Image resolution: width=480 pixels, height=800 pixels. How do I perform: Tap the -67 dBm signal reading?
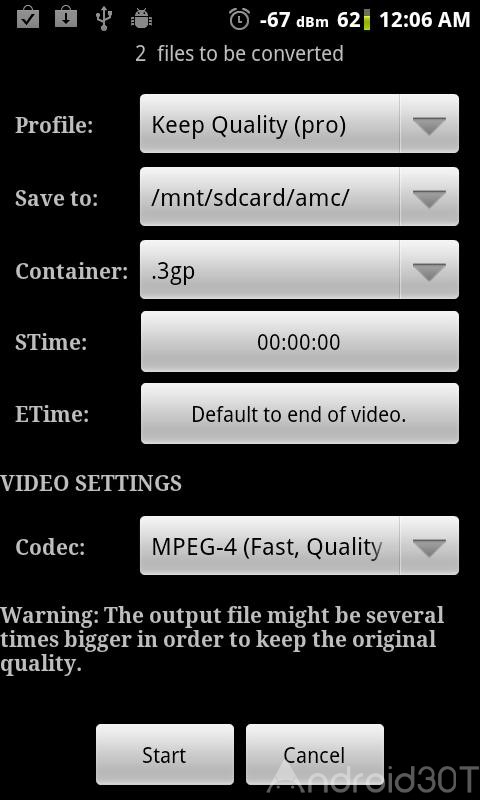(294, 20)
